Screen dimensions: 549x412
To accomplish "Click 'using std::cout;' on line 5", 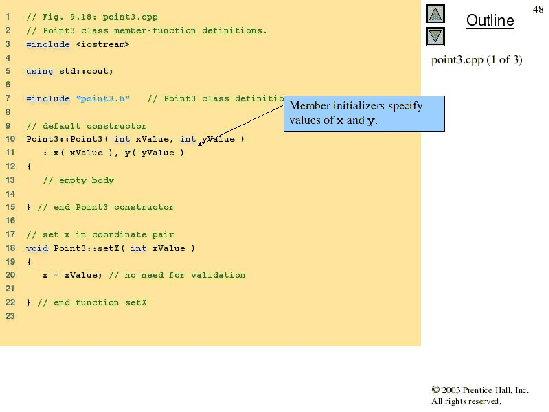I will (70, 71).
